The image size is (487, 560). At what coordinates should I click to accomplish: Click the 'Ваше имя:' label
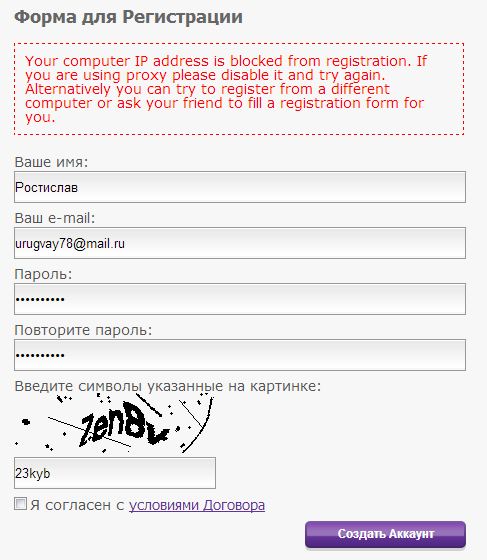pyautogui.click(x=51, y=162)
